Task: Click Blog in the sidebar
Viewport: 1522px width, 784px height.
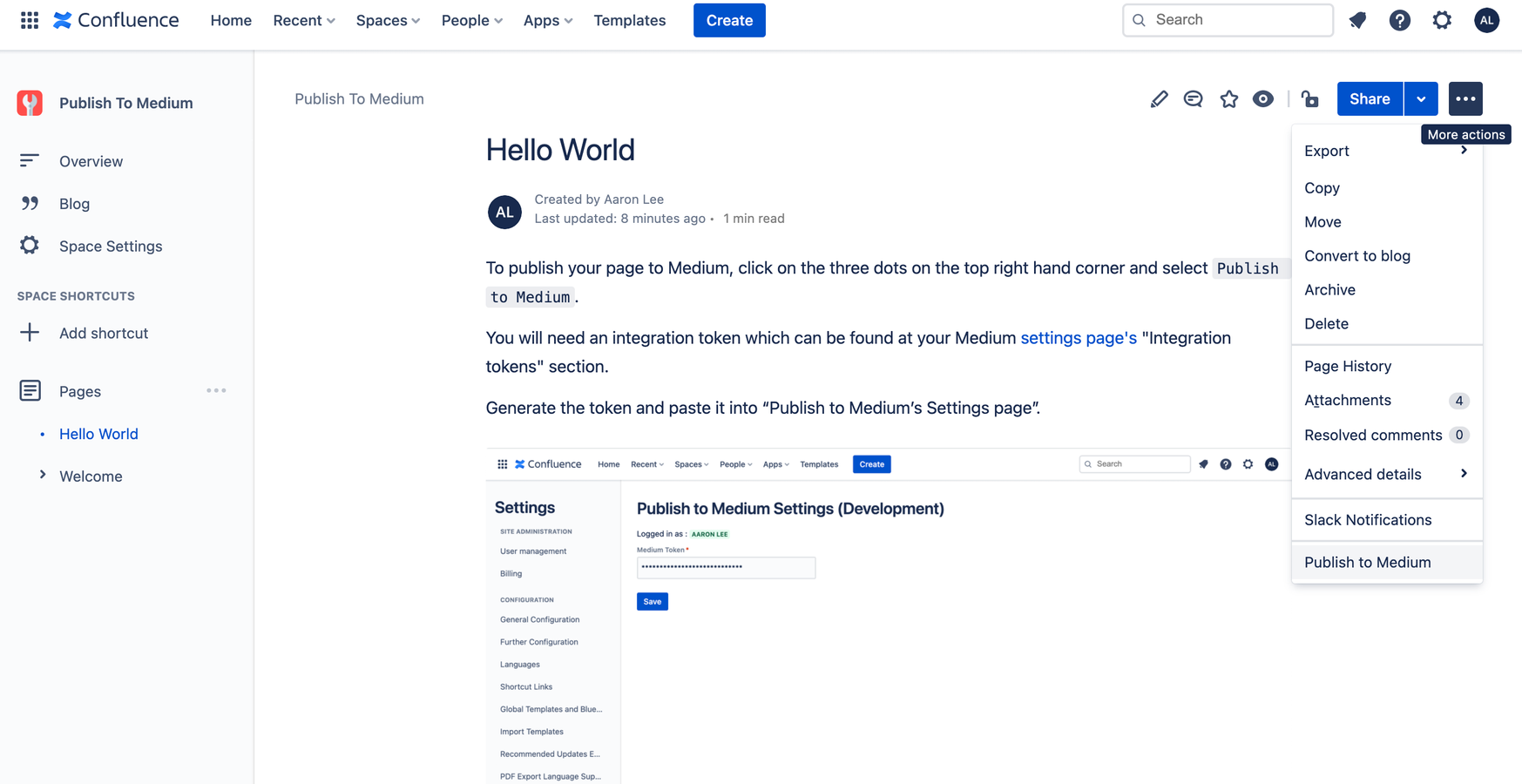Action: pos(74,204)
